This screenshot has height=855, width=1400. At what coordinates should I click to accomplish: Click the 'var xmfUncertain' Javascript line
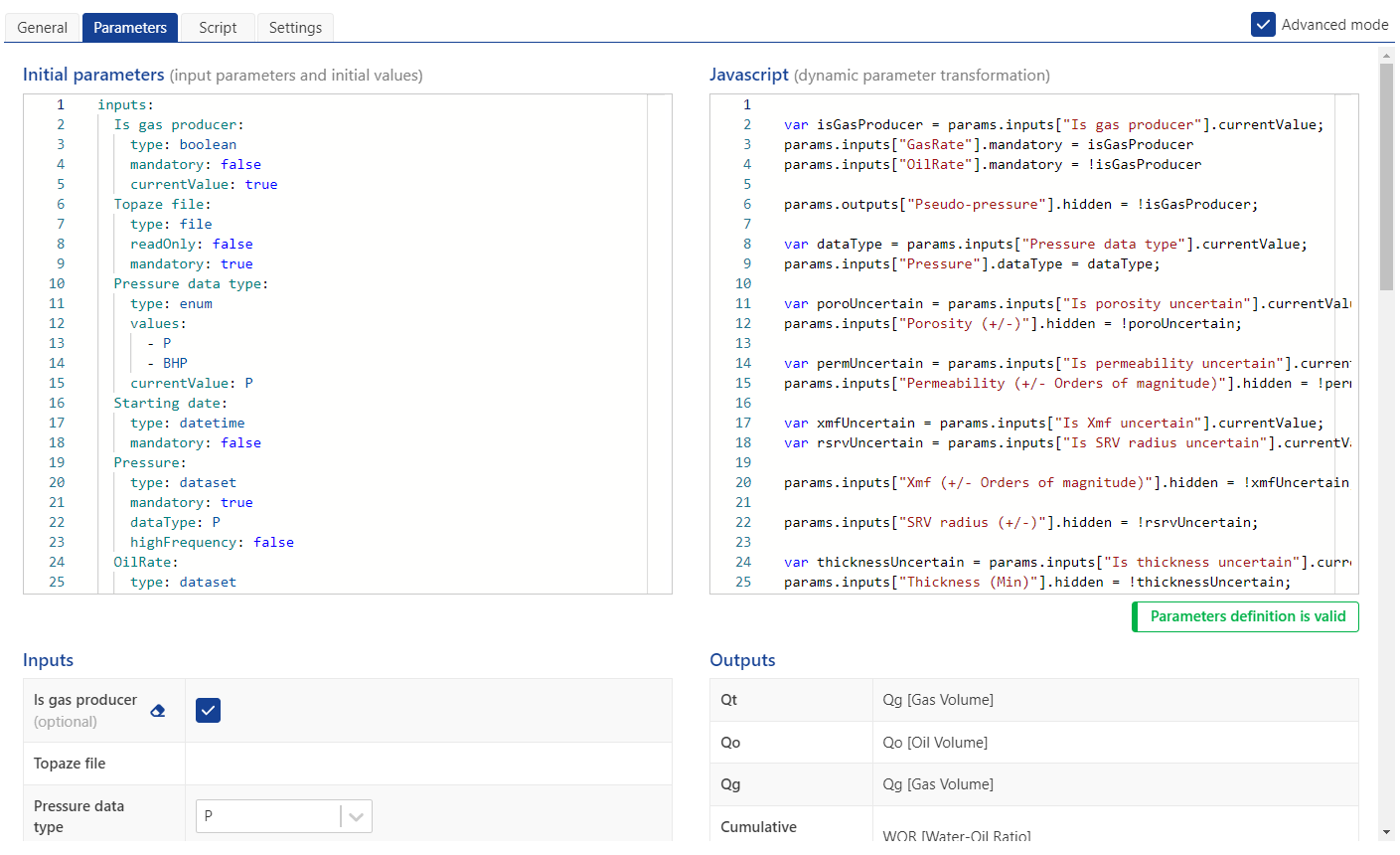[1053, 423]
